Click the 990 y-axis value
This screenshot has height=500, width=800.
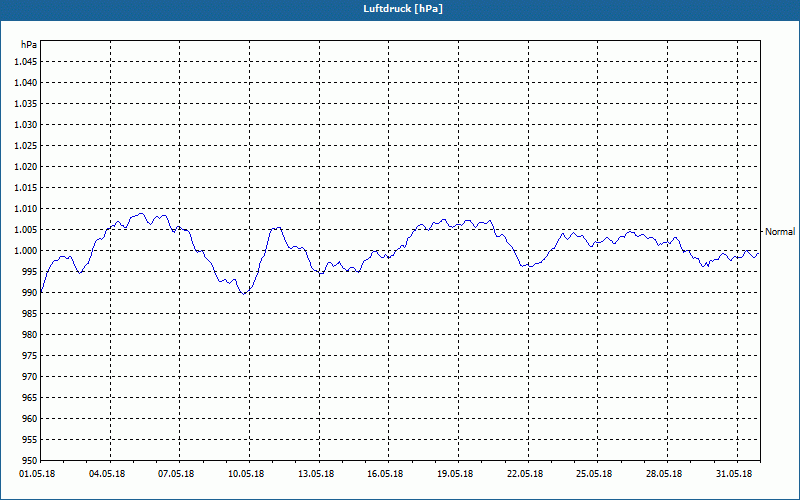(x=31, y=292)
